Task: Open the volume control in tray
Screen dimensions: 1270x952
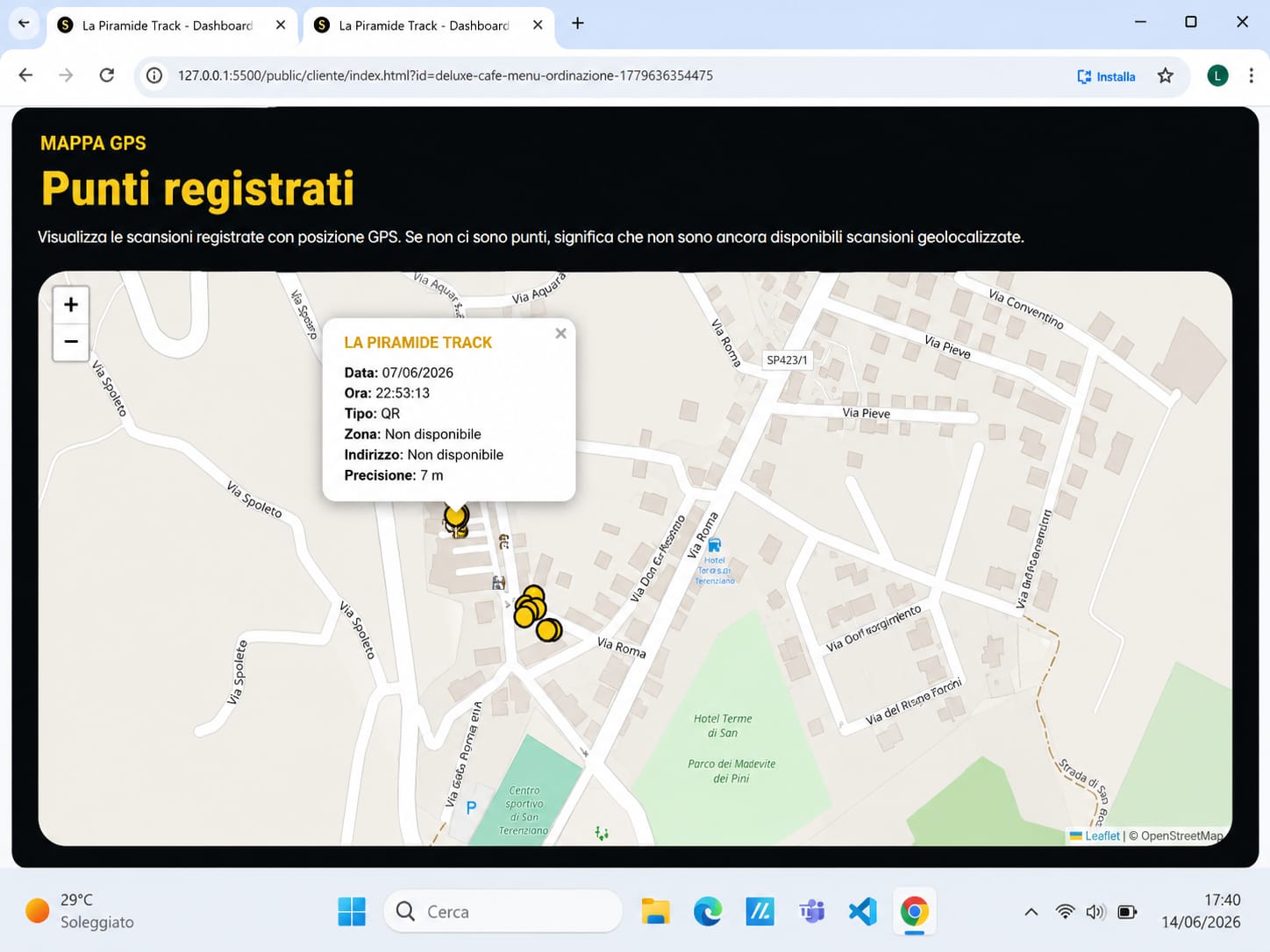Action: coord(1095,912)
